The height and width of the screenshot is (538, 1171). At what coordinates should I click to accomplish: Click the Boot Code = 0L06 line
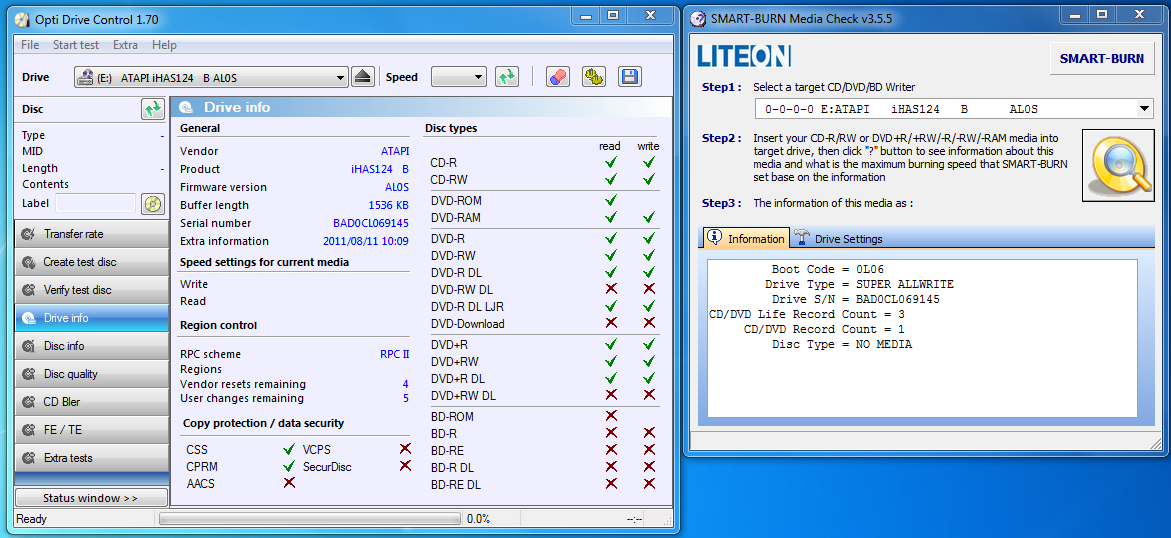pos(827,269)
